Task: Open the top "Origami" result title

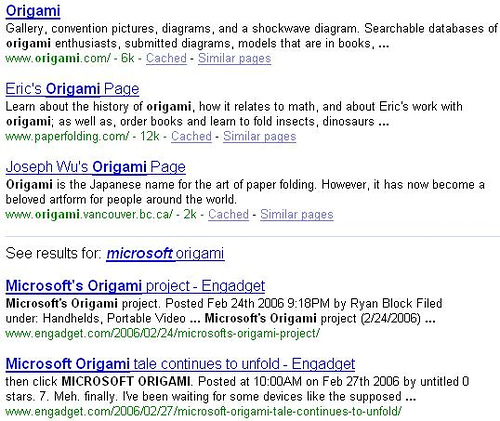Action: click(33, 11)
